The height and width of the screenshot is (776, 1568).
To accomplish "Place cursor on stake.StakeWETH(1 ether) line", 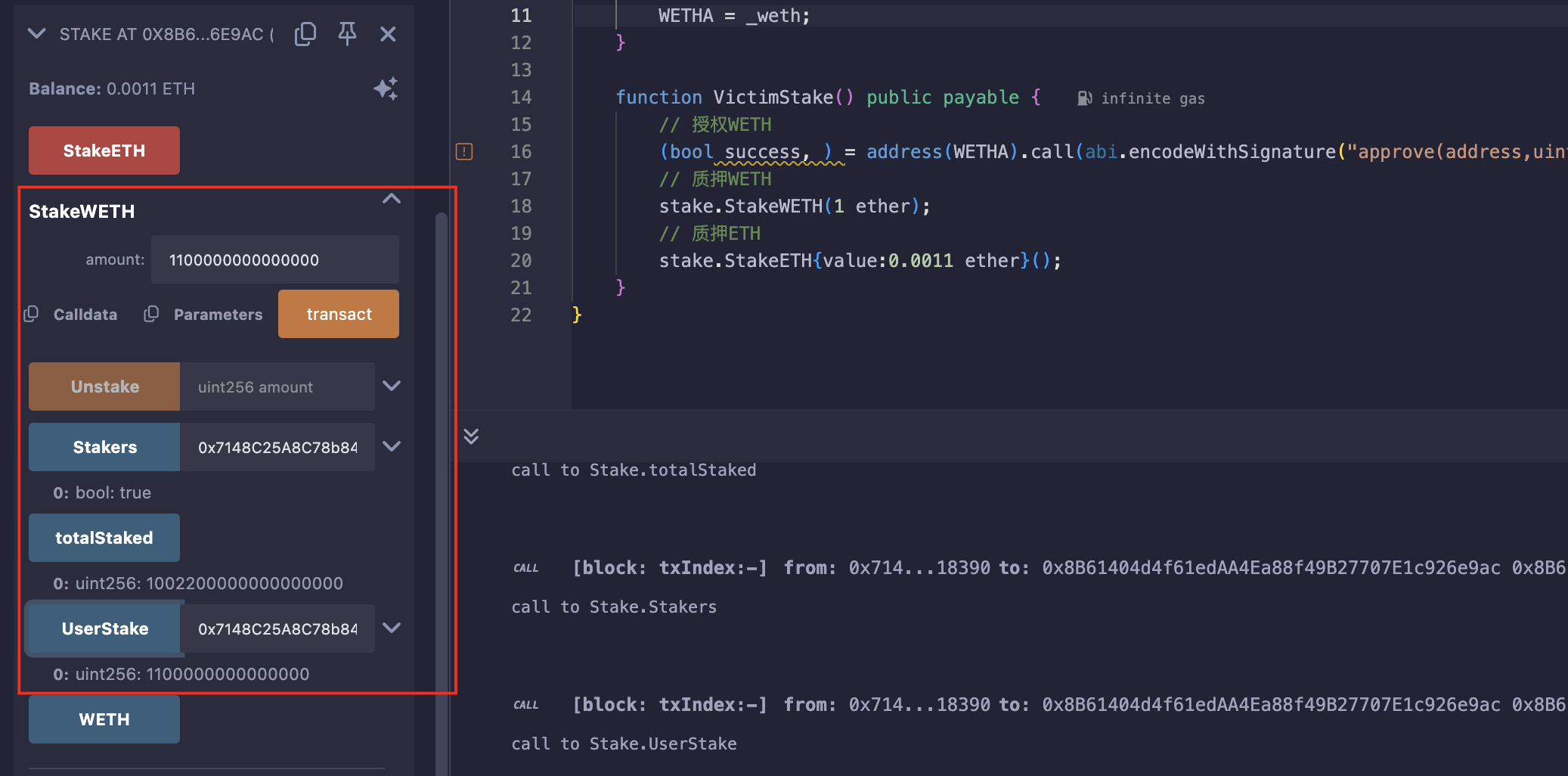I will [795, 206].
